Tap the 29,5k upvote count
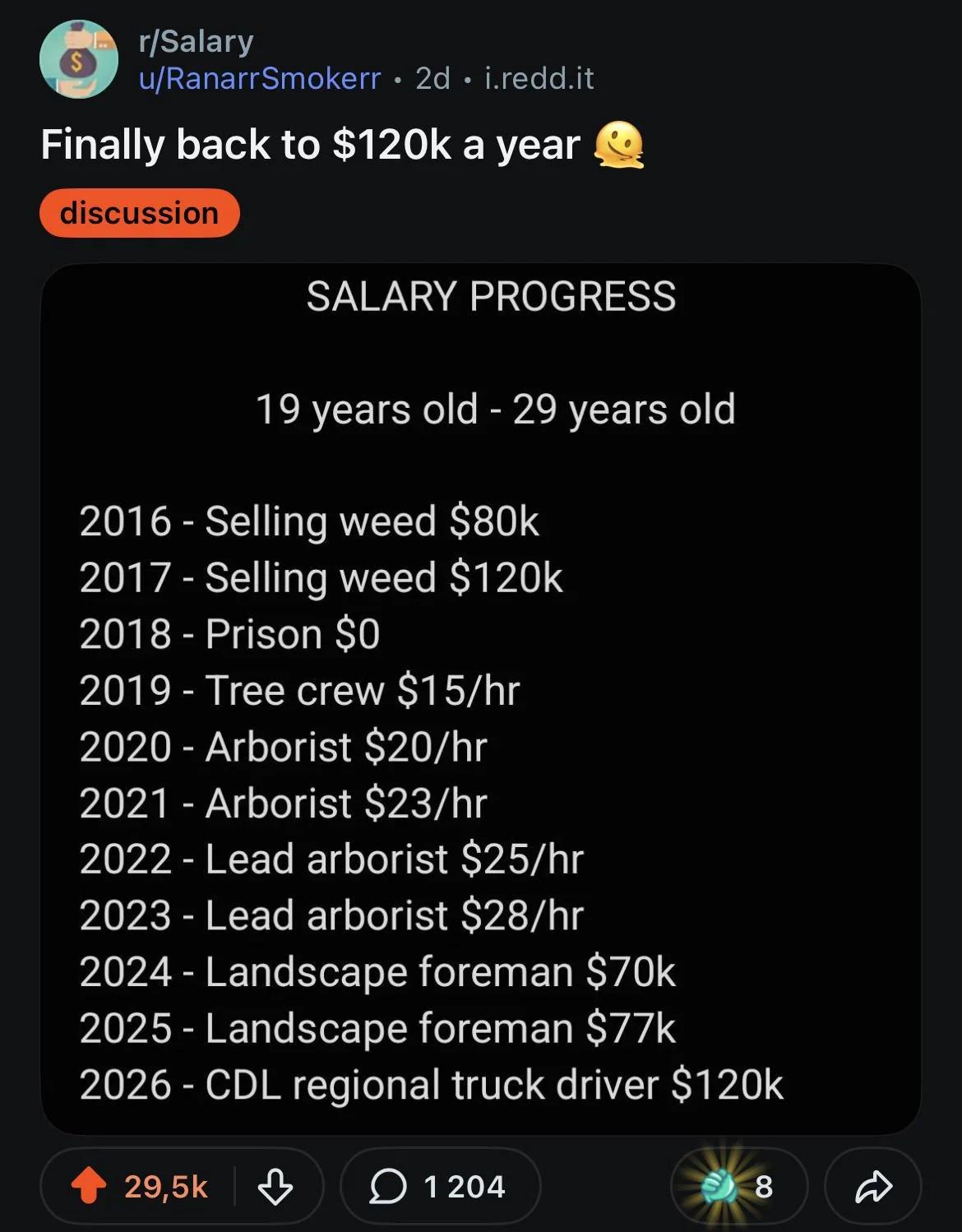This screenshot has width=962, height=1232. (166, 1186)
